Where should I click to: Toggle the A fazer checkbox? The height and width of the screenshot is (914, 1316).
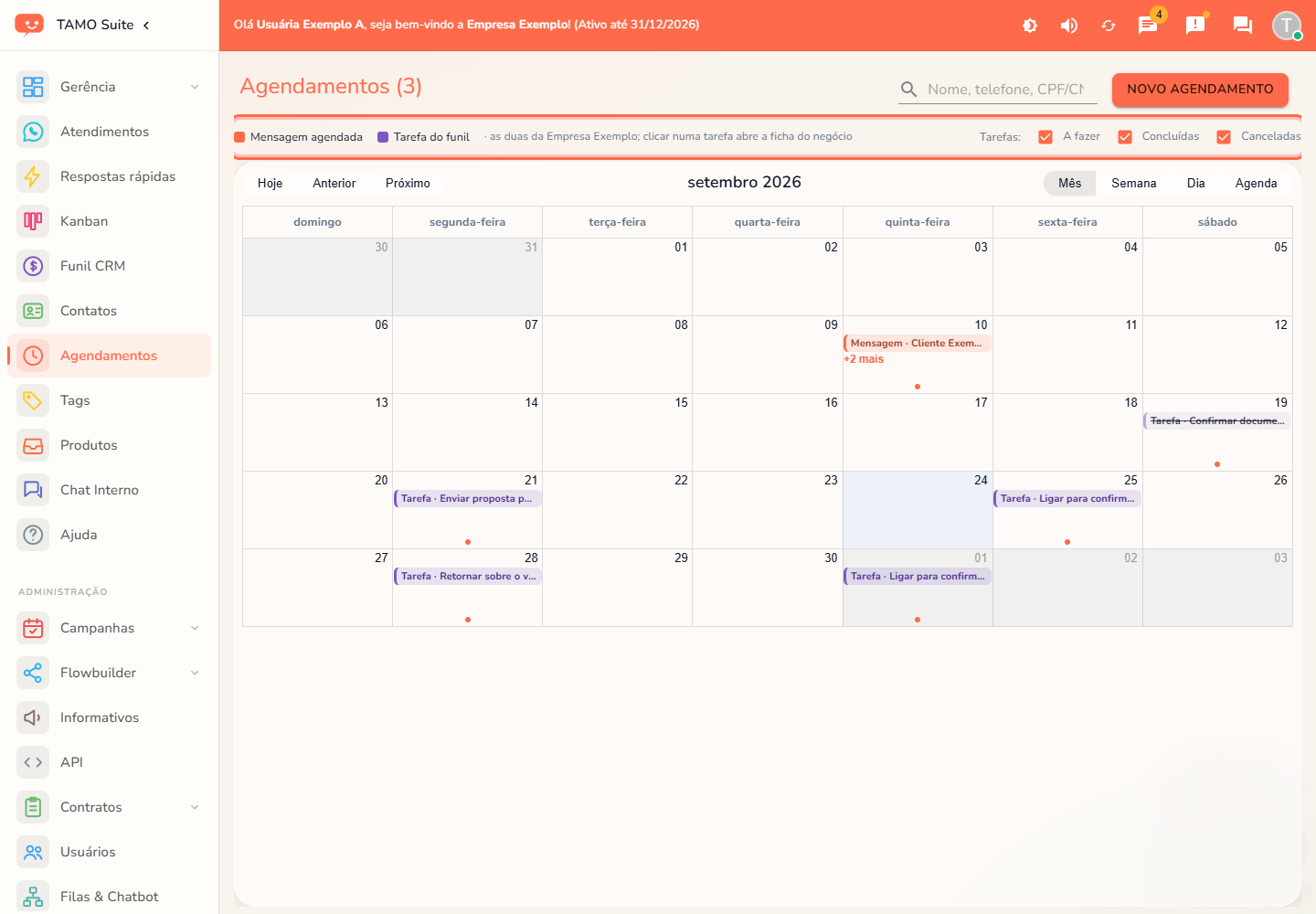[1045, 137]
